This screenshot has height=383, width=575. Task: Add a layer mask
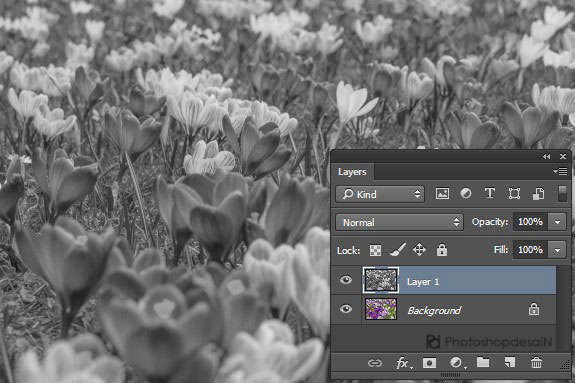pos(429,363)
